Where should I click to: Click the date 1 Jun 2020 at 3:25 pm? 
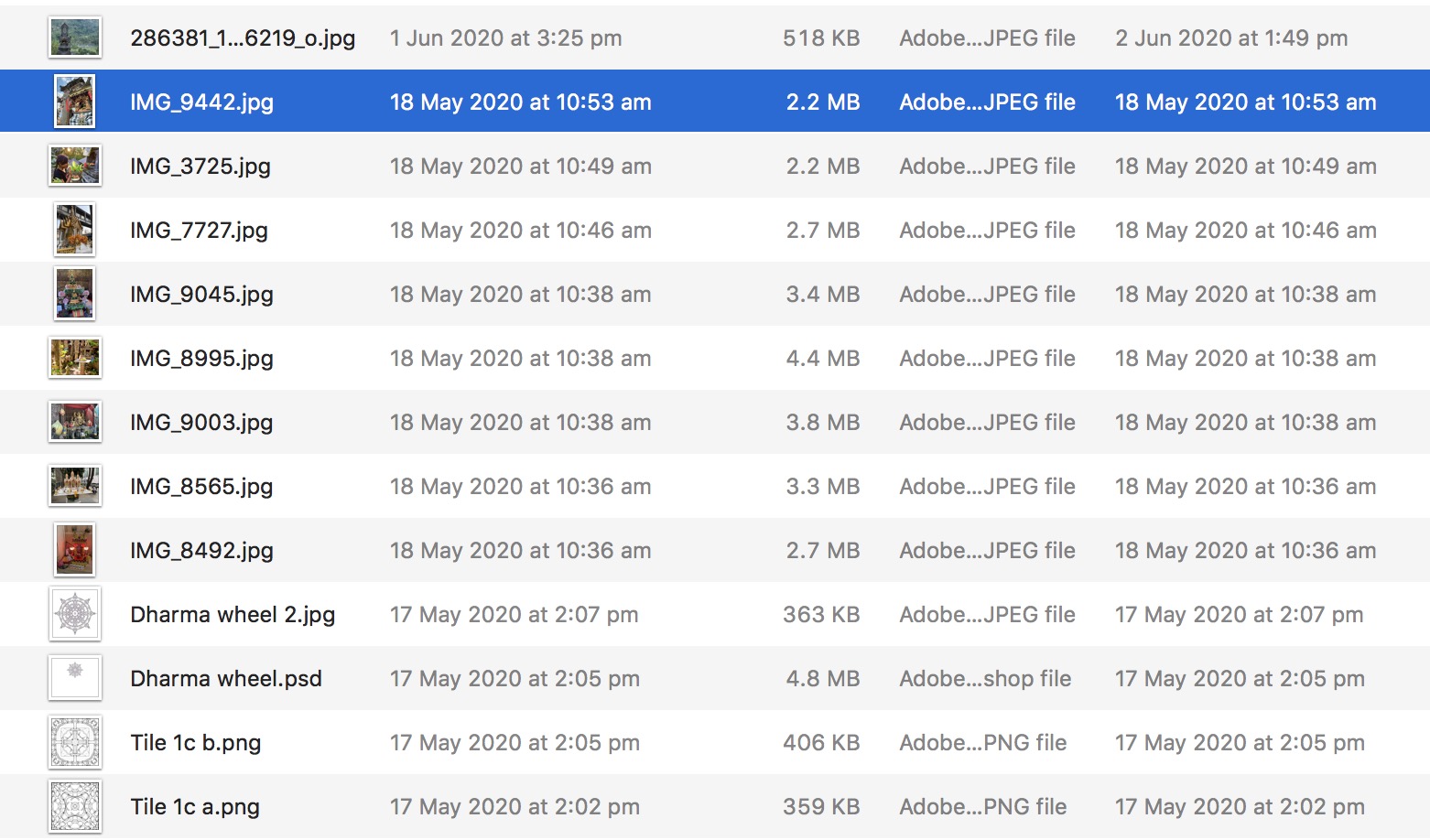point(506,38)
